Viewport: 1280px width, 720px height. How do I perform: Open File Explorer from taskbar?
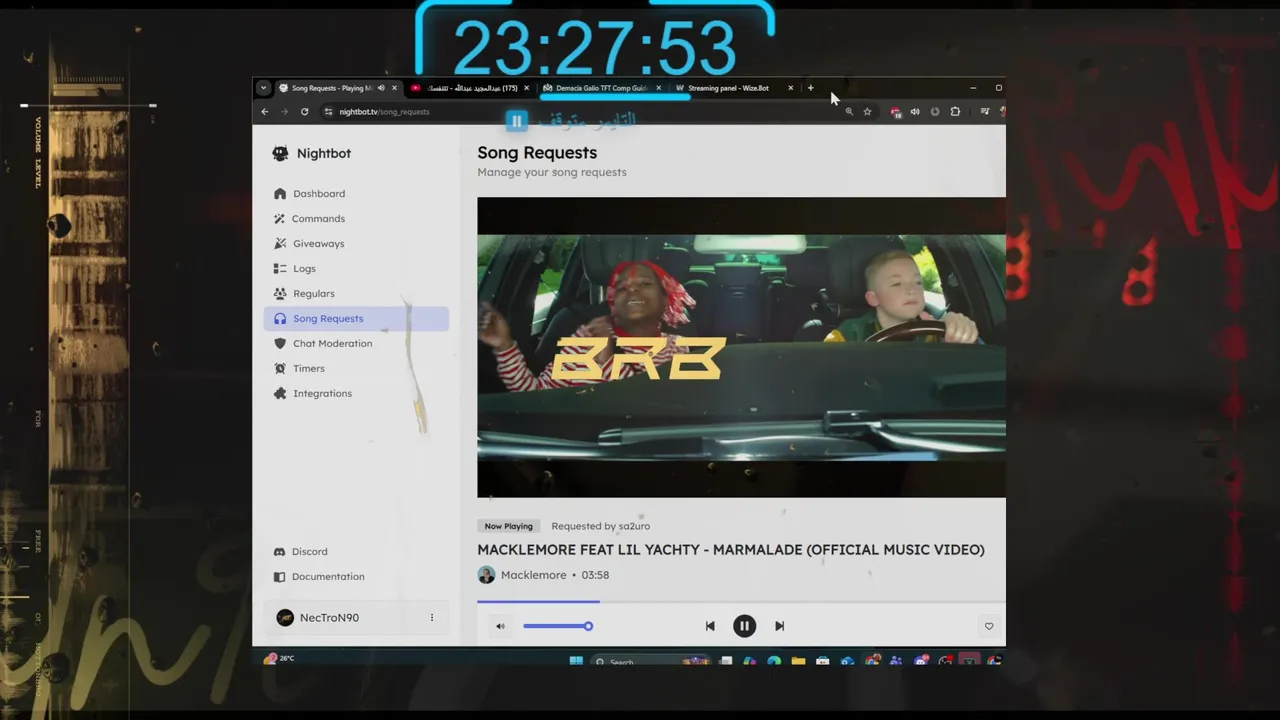(x=798, y=661)
